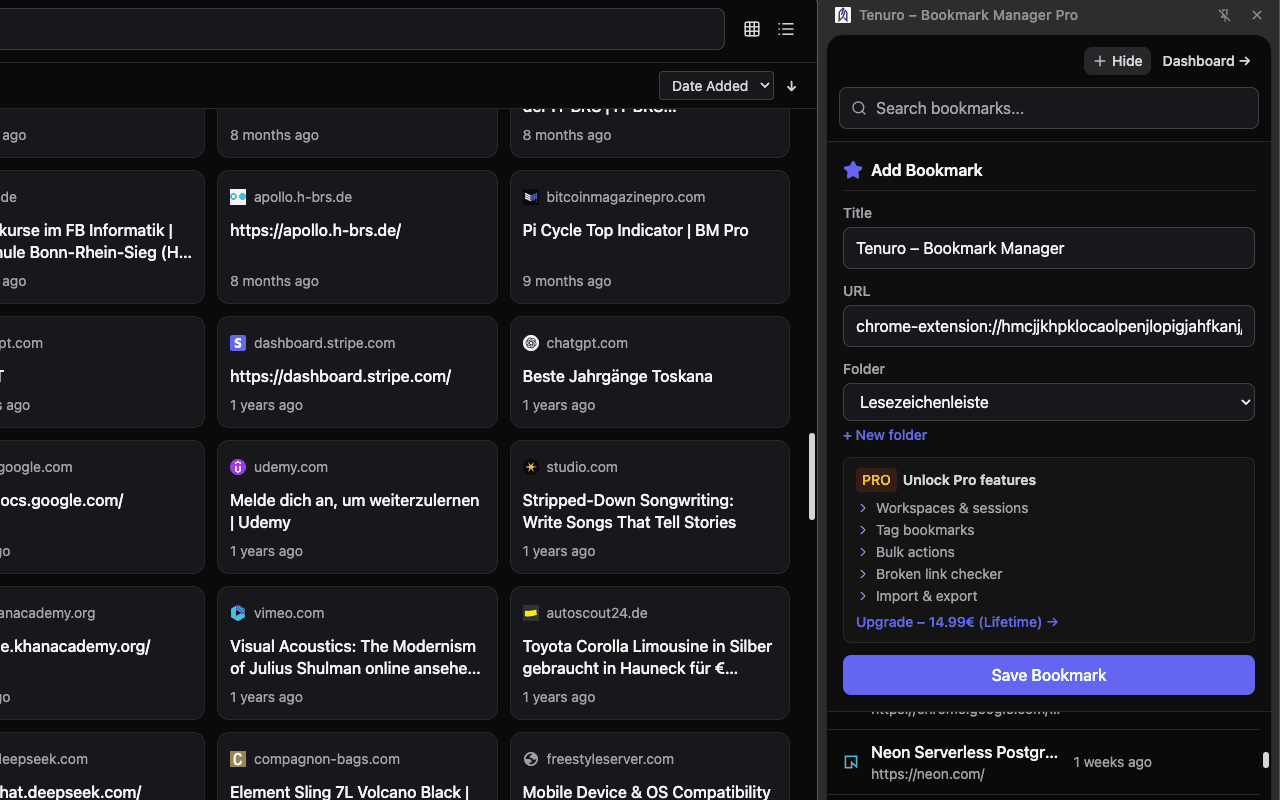Click the Stripe favicon
Screen dimensions: 1280x800
click(x=238, y=343)
